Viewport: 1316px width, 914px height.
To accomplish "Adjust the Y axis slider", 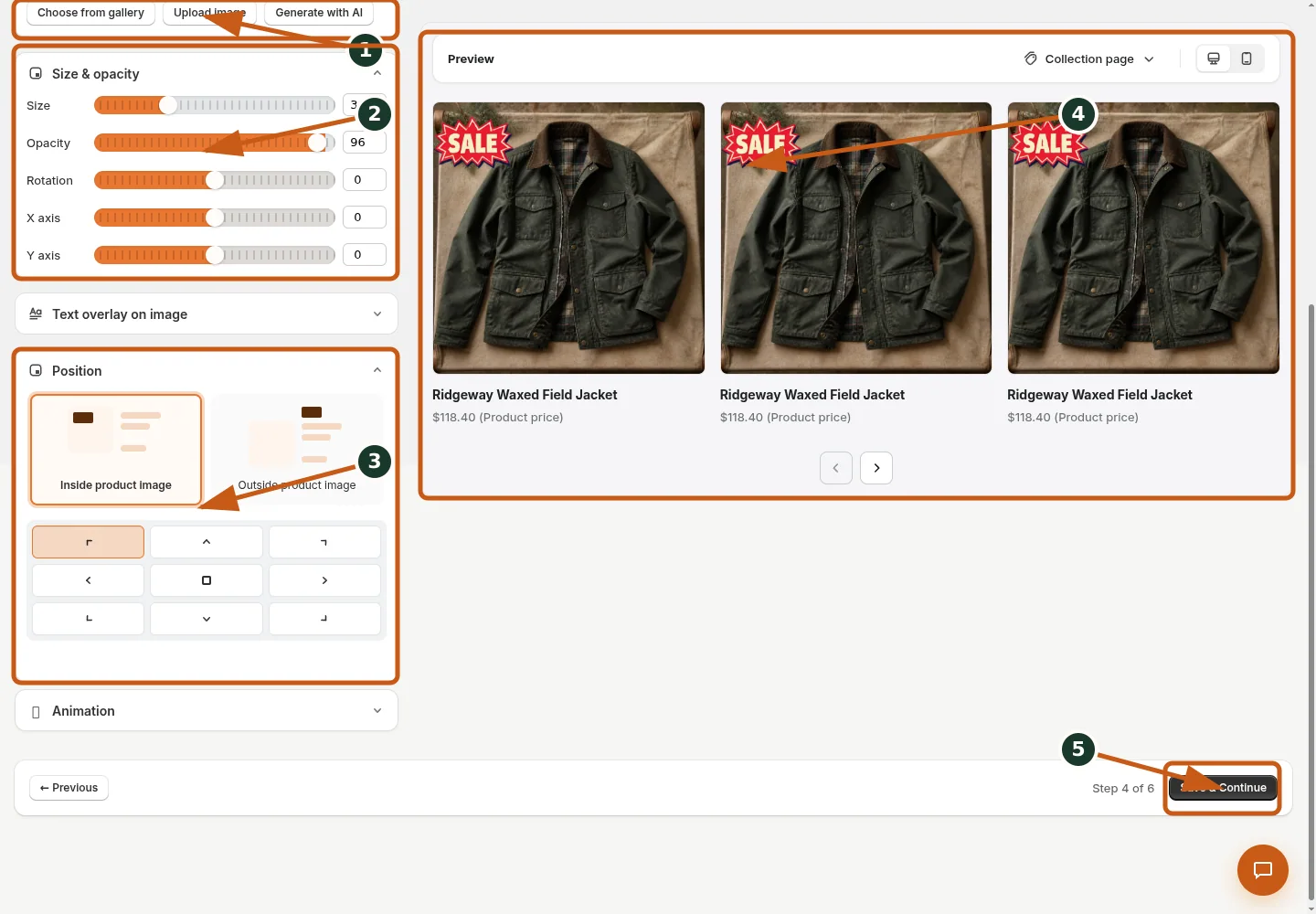I will coord(215,255).
